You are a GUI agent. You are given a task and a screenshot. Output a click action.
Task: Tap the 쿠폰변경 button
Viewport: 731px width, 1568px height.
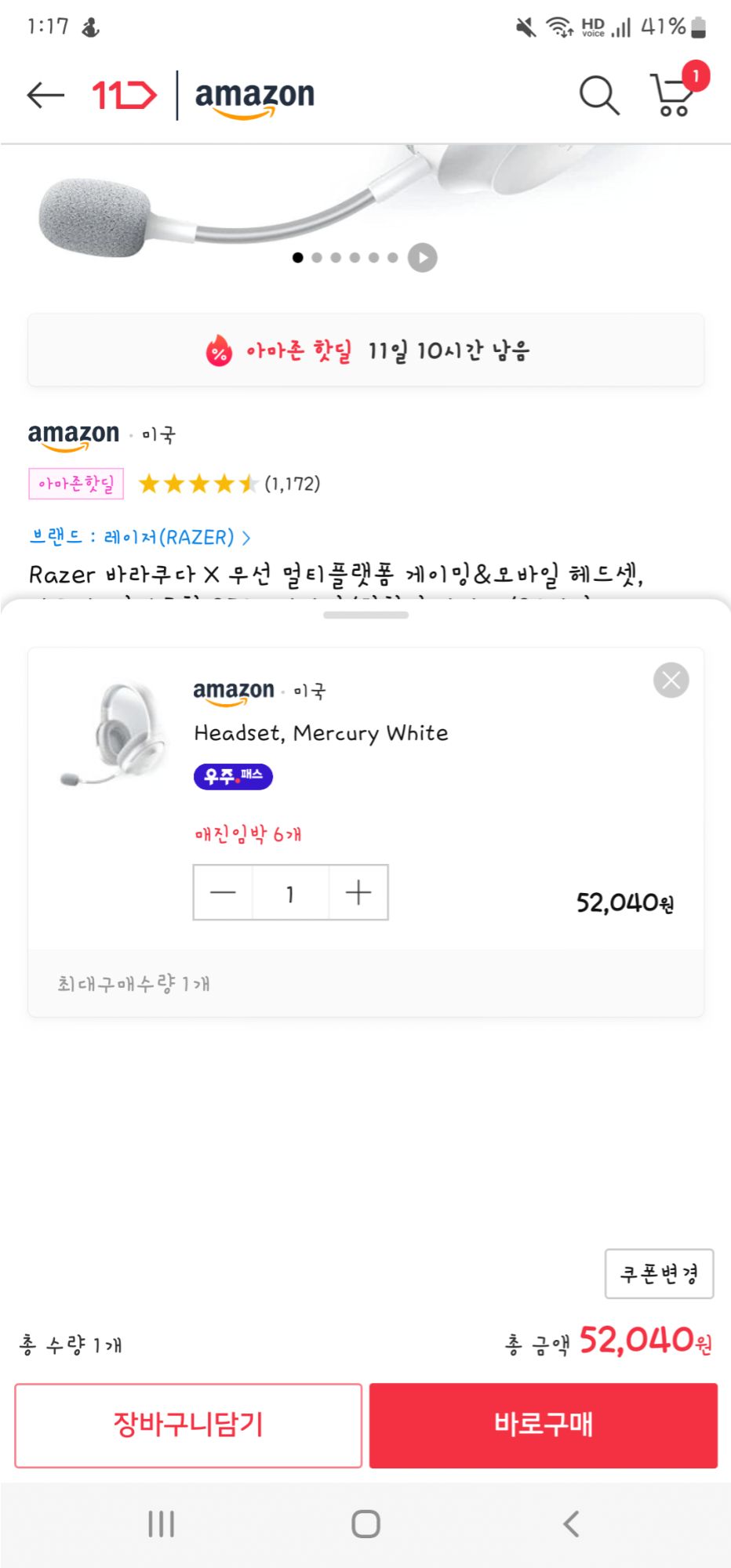click(x=659, y=1273)
